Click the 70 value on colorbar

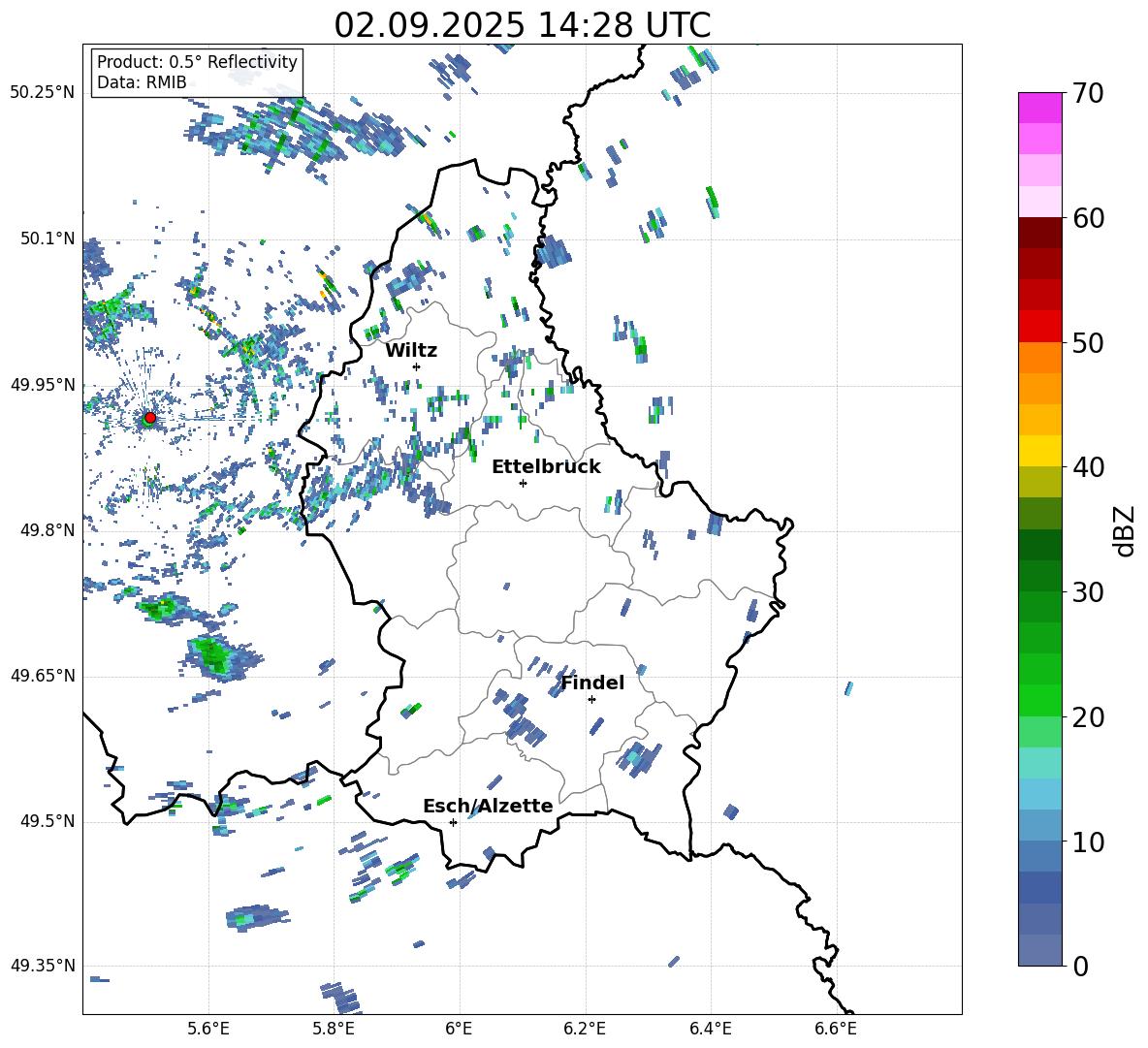click(1088, 94)
